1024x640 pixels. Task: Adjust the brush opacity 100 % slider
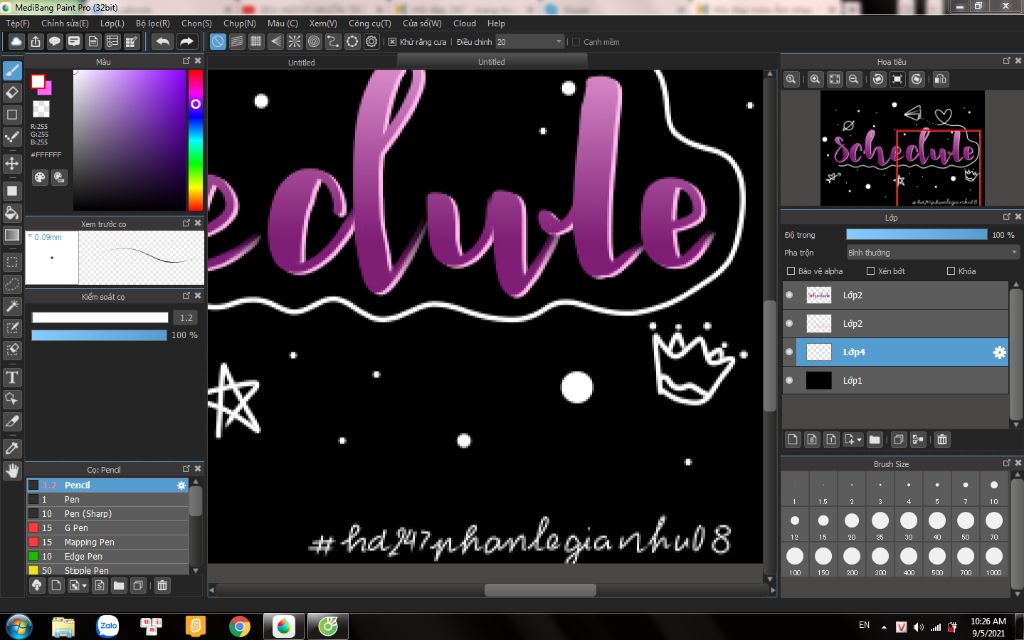click(x=99, y=335)
